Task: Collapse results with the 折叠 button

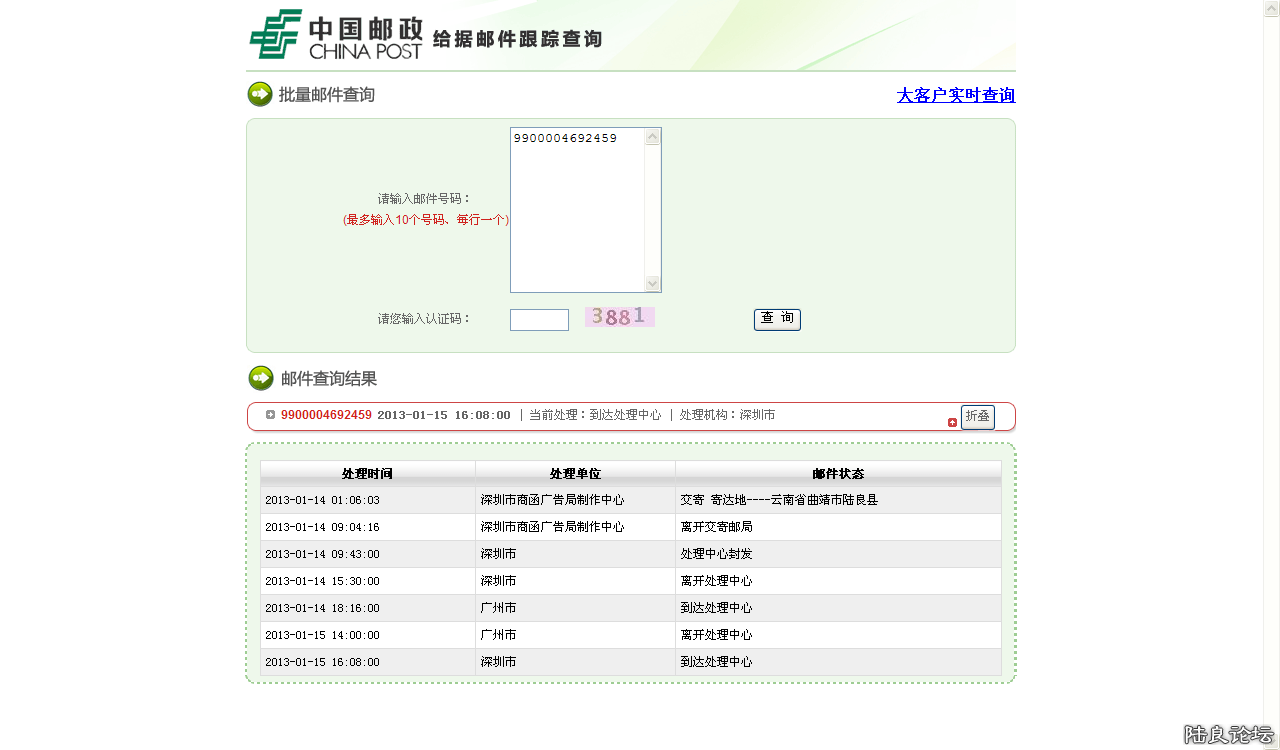Action: (x=977, y=416)
